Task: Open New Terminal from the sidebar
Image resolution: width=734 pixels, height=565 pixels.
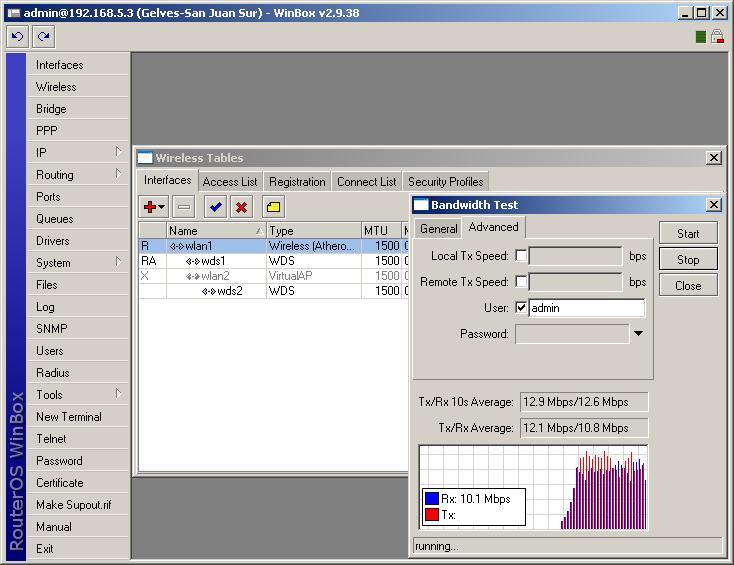Action: (78, 417)
